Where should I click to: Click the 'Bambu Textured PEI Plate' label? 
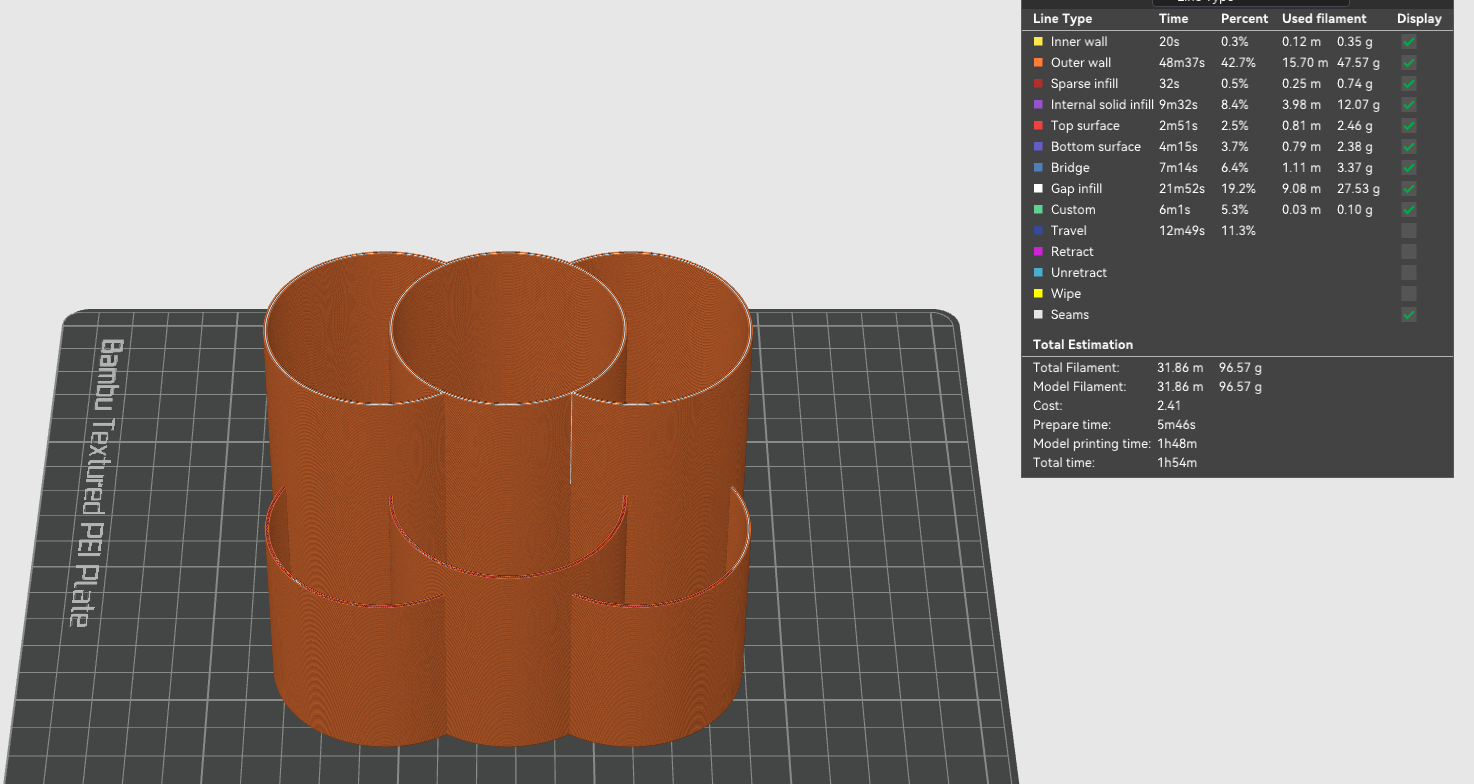point(98,483)
